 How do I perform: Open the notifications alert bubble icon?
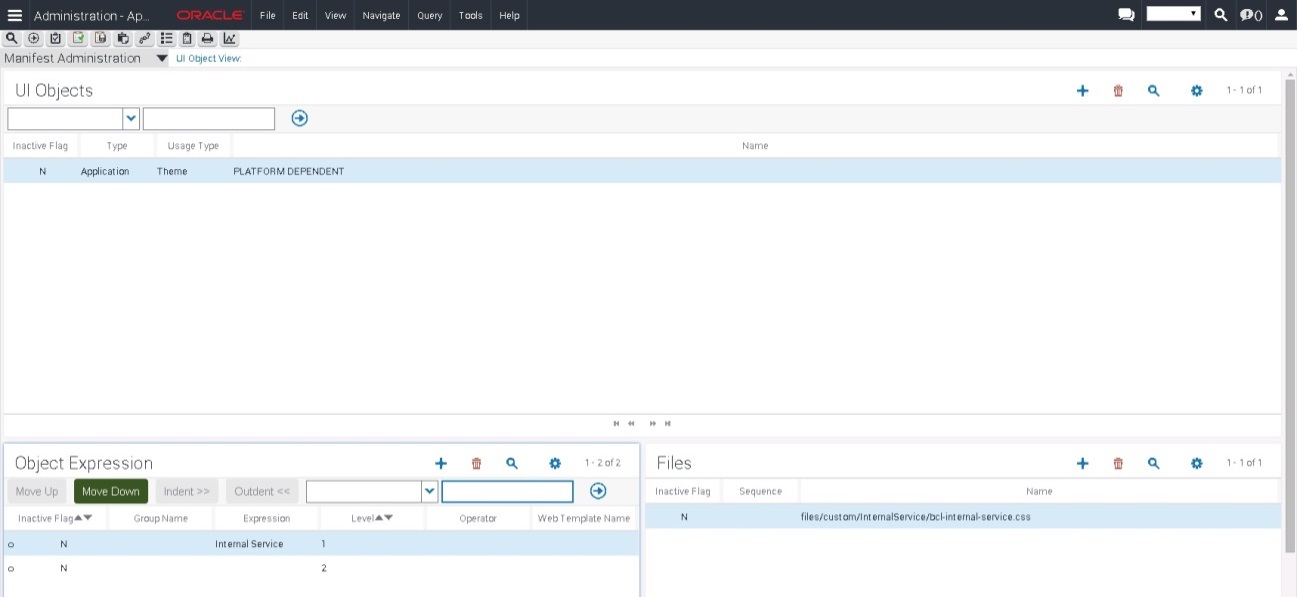(1250, 15)
